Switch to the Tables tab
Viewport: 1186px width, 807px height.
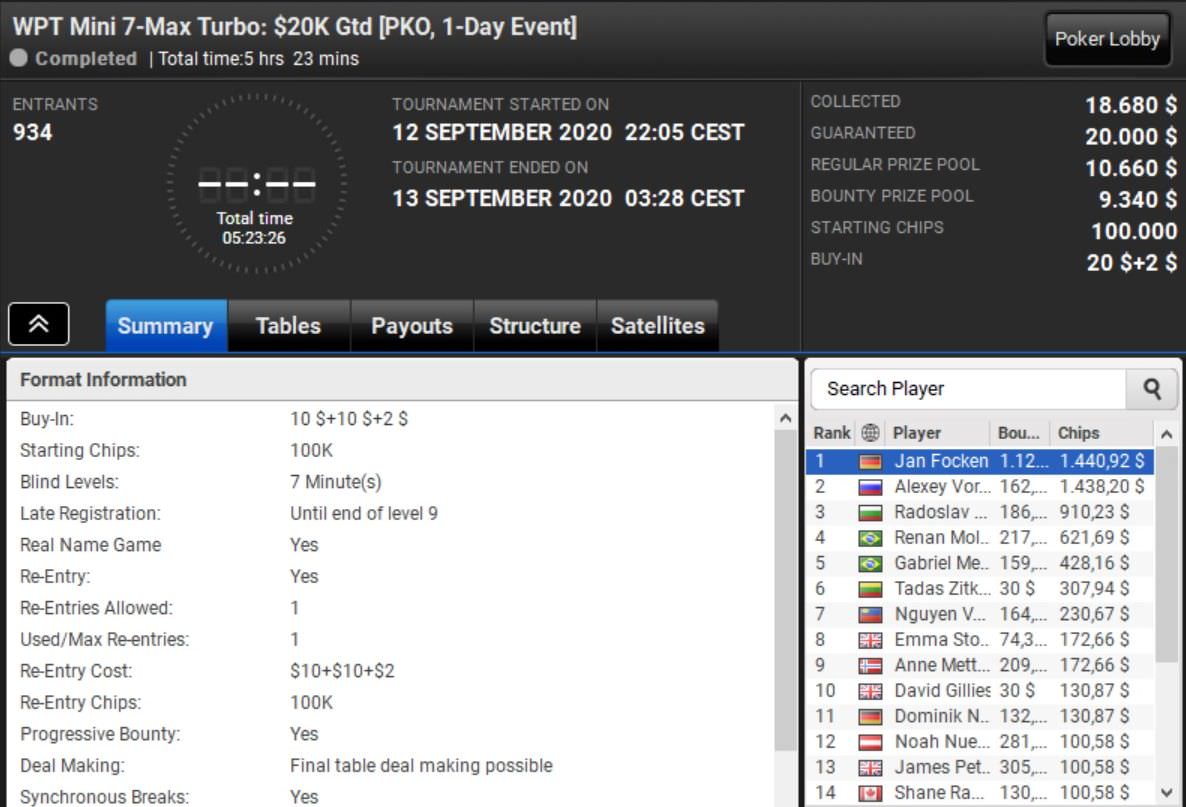coord(289,326)
